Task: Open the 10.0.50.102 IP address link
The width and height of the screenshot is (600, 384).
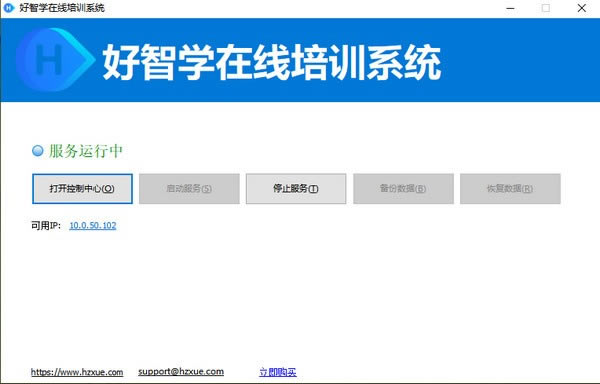Action: 93,225
